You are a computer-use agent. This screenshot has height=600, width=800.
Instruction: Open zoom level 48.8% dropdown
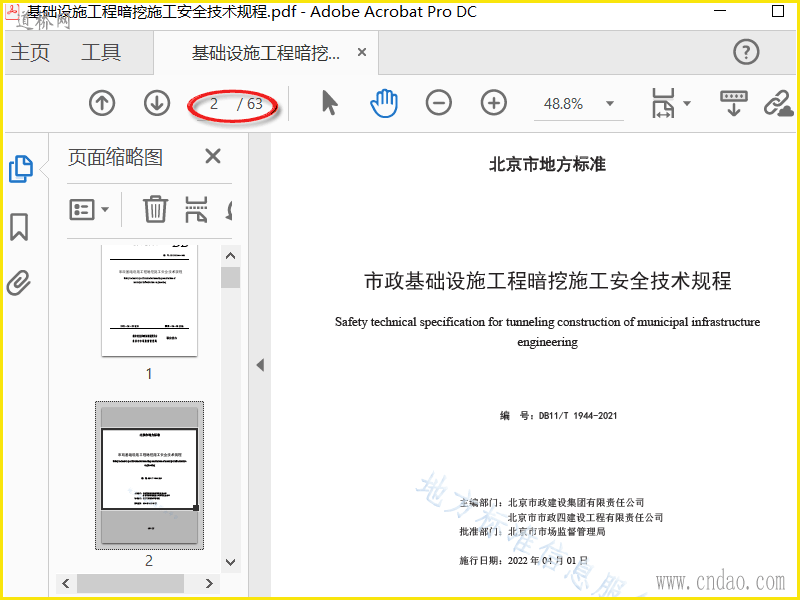pos(610,104)
